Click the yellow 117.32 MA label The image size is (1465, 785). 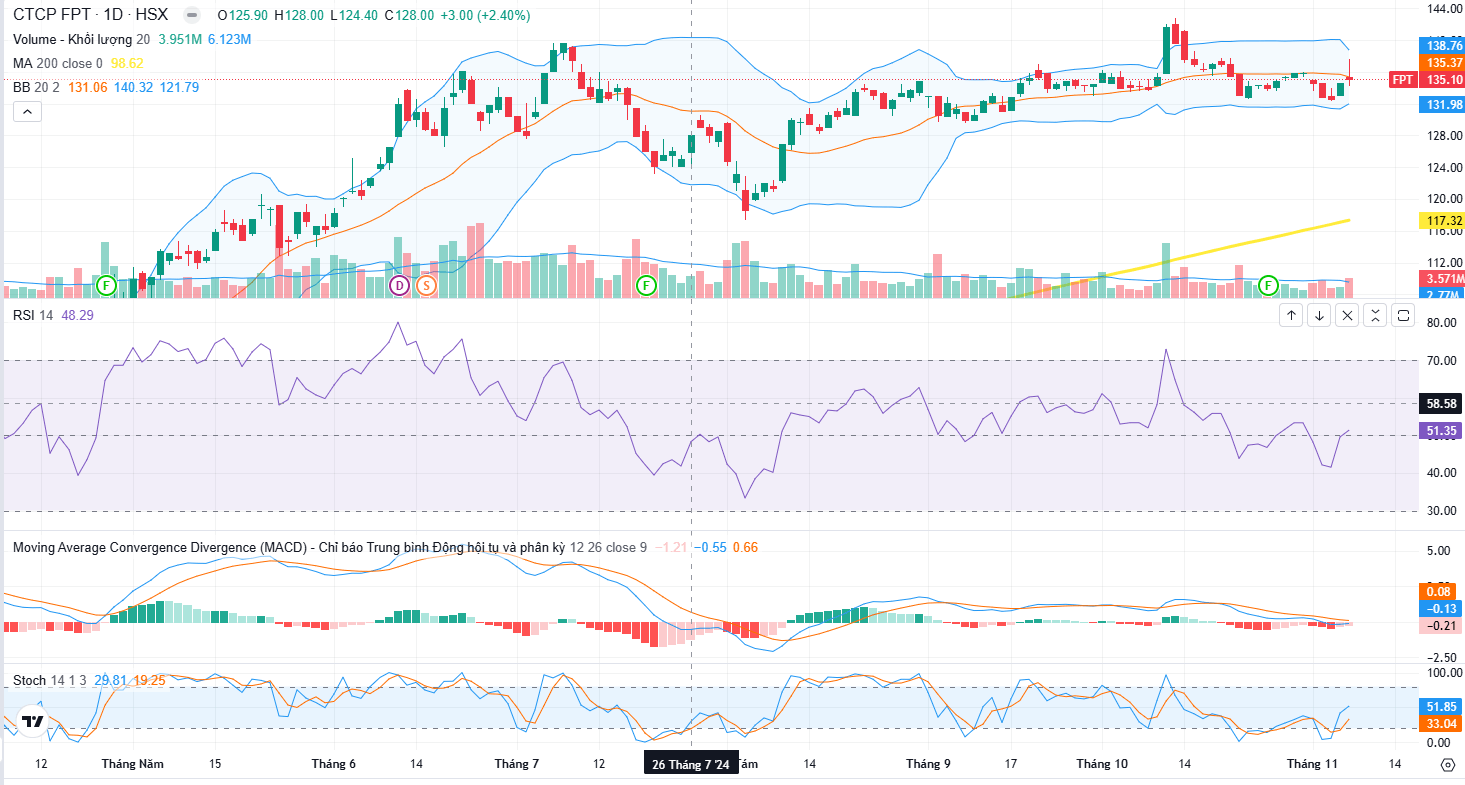(1441, 220)
